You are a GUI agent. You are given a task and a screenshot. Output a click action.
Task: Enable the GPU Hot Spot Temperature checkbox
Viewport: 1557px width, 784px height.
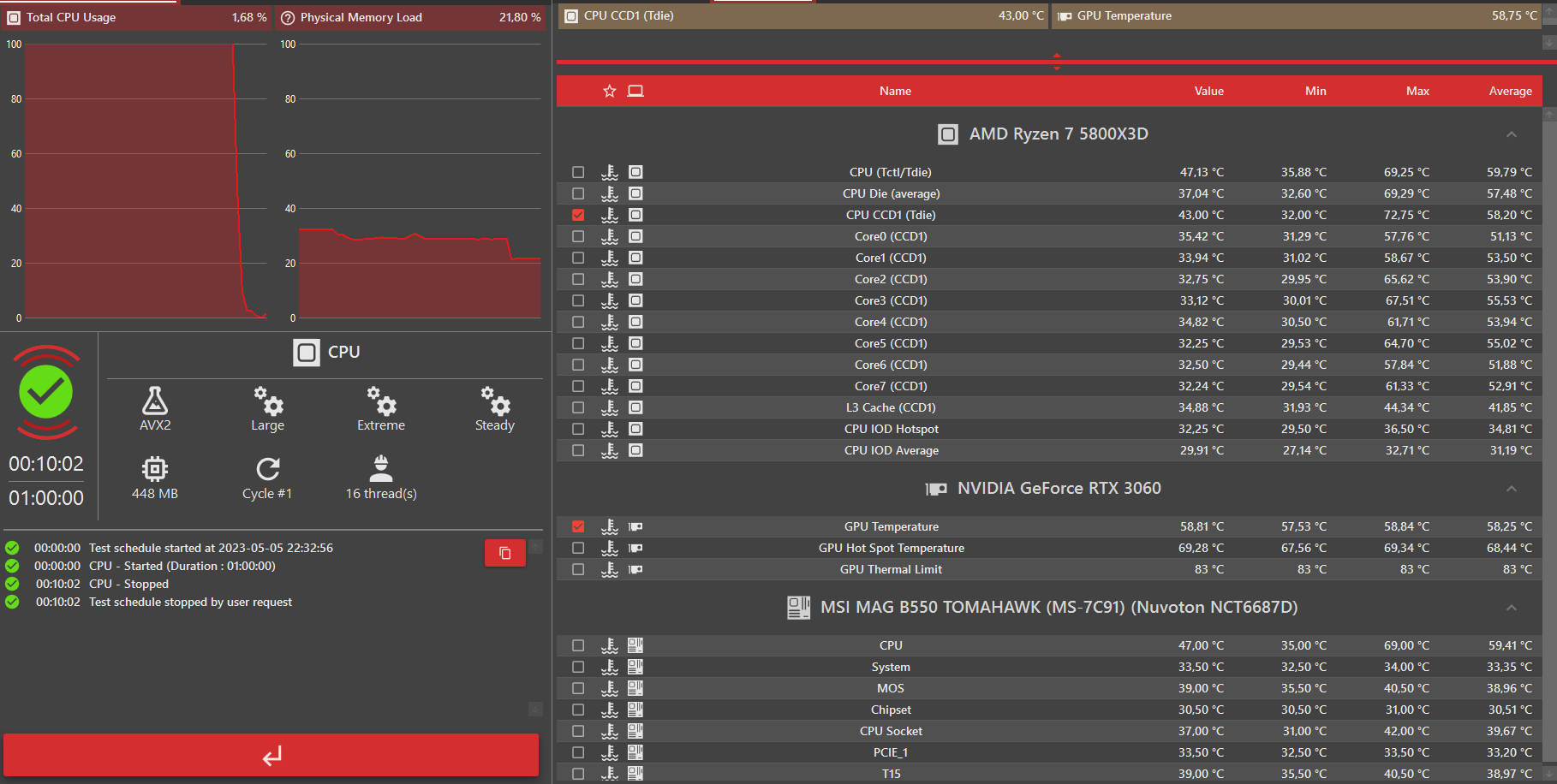tap(578, 548)
